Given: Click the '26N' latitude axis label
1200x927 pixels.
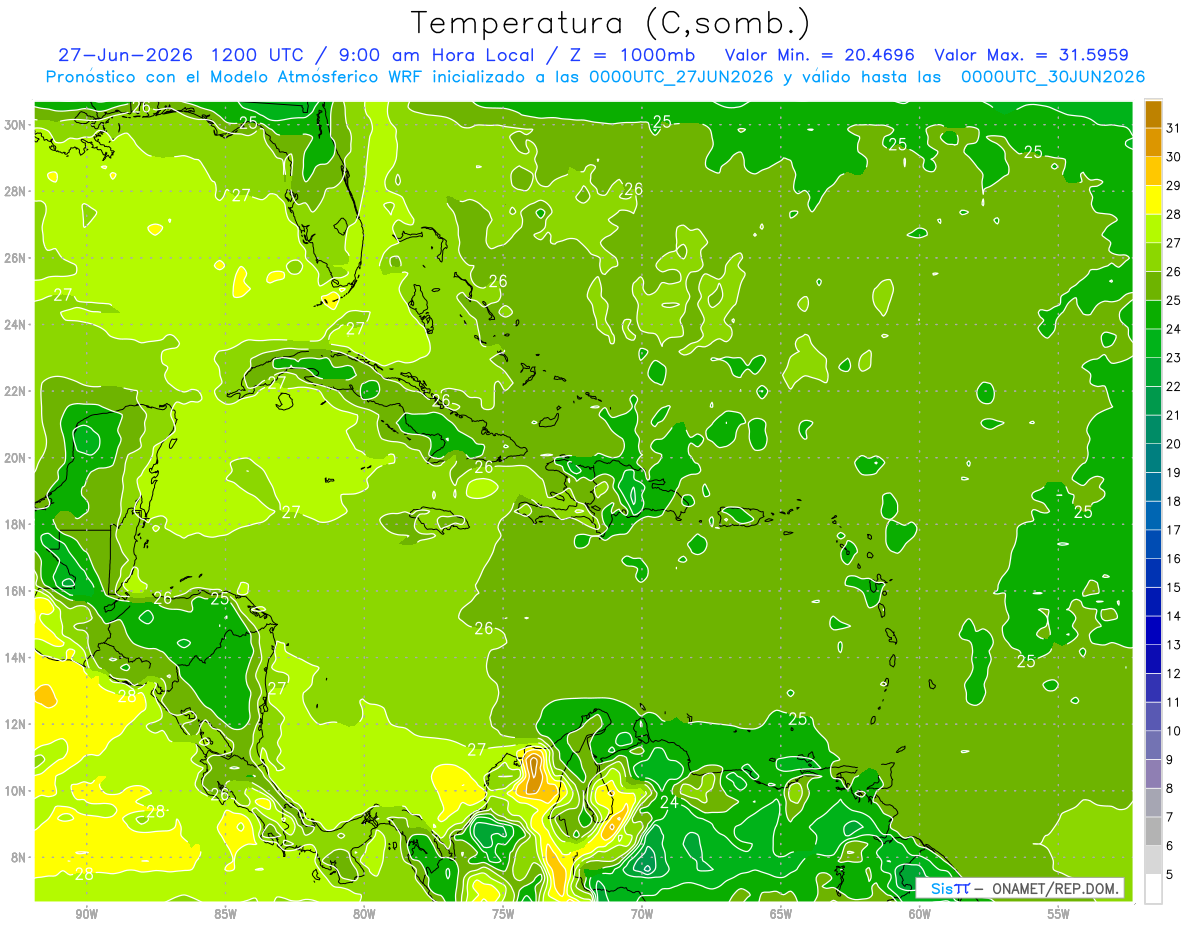Looking at the screenshot, I should [16, 258].
